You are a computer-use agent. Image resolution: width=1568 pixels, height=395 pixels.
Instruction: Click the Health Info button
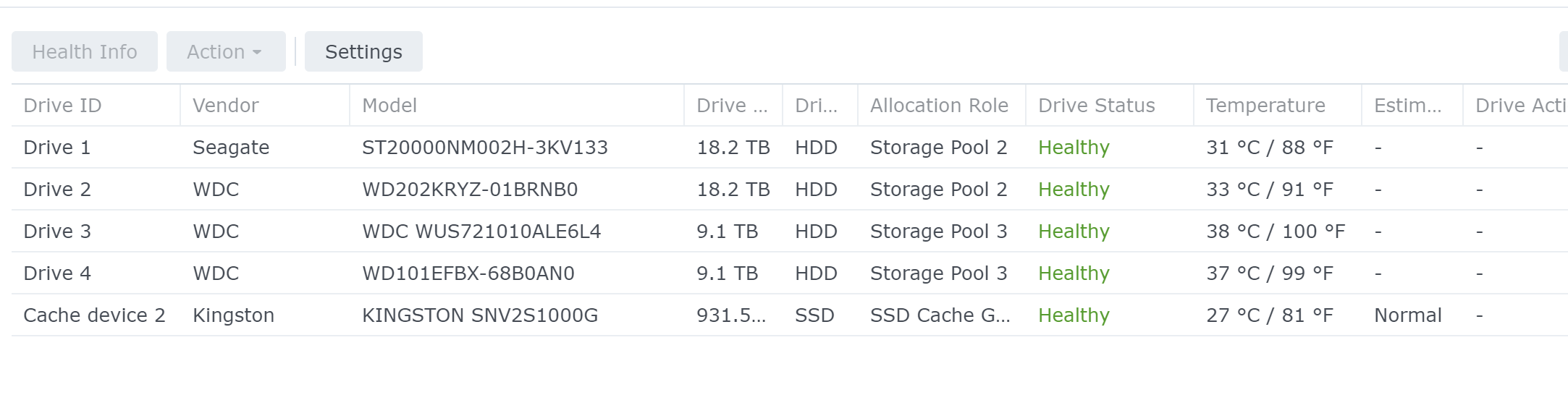click(85, 51)
